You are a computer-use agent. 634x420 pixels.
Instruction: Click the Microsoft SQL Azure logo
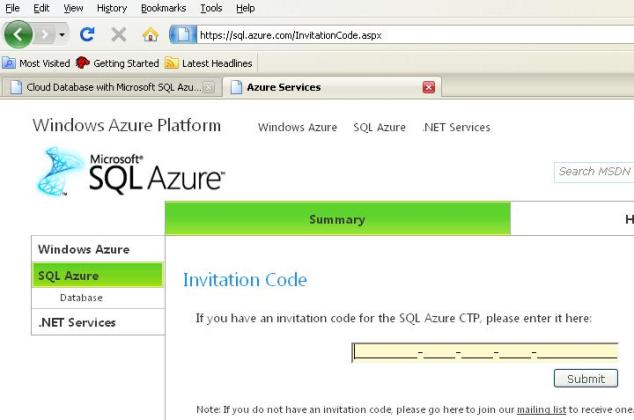pyautogui.click(x=129, y=172)
